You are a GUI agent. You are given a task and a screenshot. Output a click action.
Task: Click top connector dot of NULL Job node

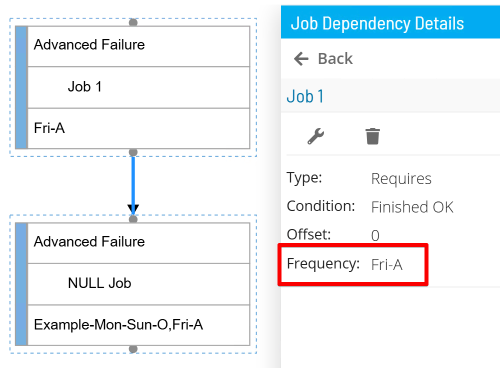(x=133, y=219)
